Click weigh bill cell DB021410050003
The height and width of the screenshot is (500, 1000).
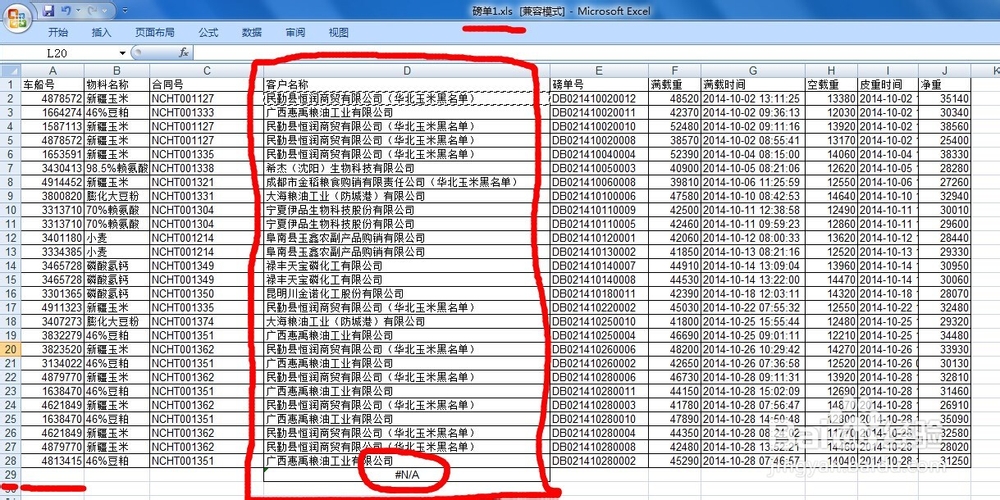(599, 168)
